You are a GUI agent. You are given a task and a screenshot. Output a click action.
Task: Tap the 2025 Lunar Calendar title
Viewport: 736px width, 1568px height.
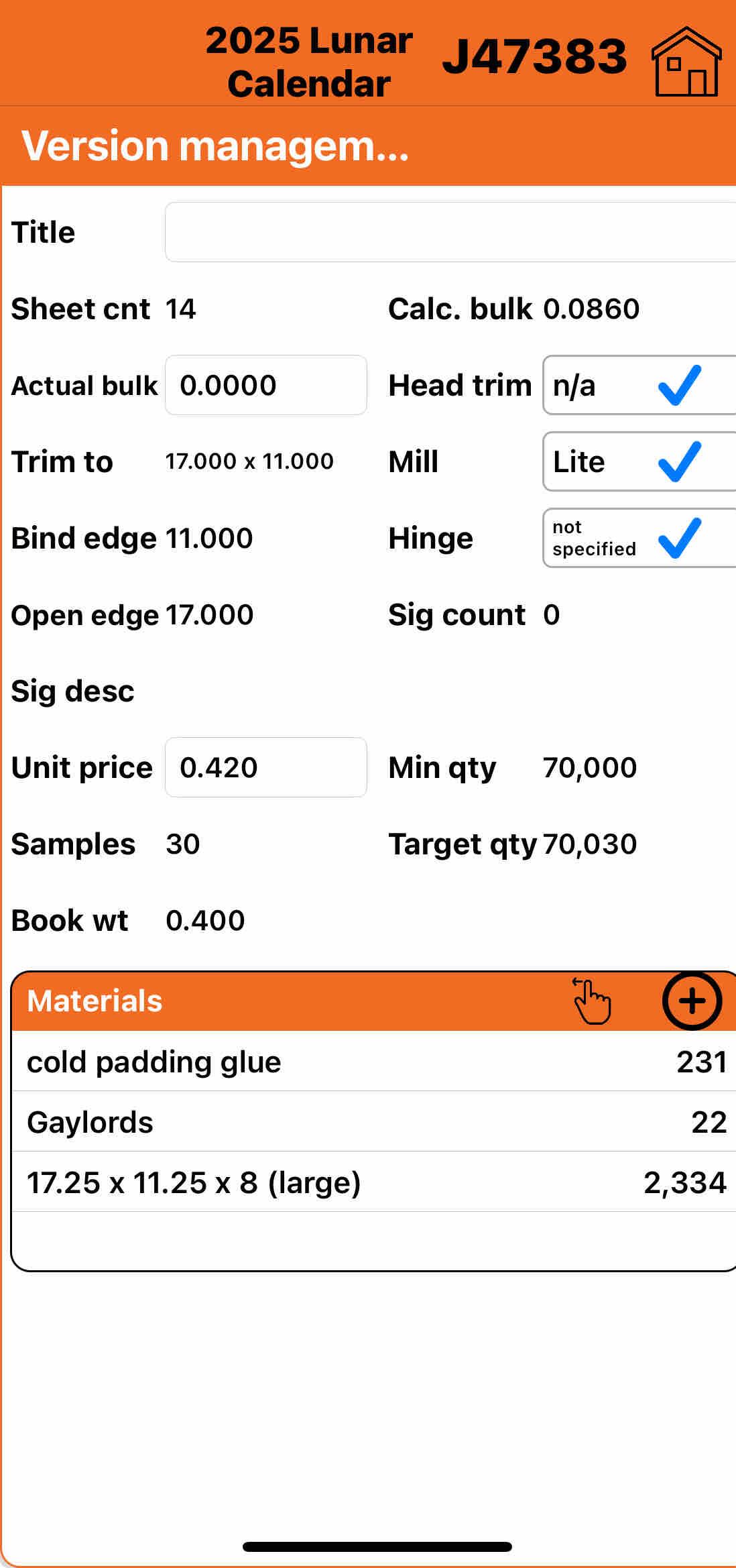pos(309,62)
